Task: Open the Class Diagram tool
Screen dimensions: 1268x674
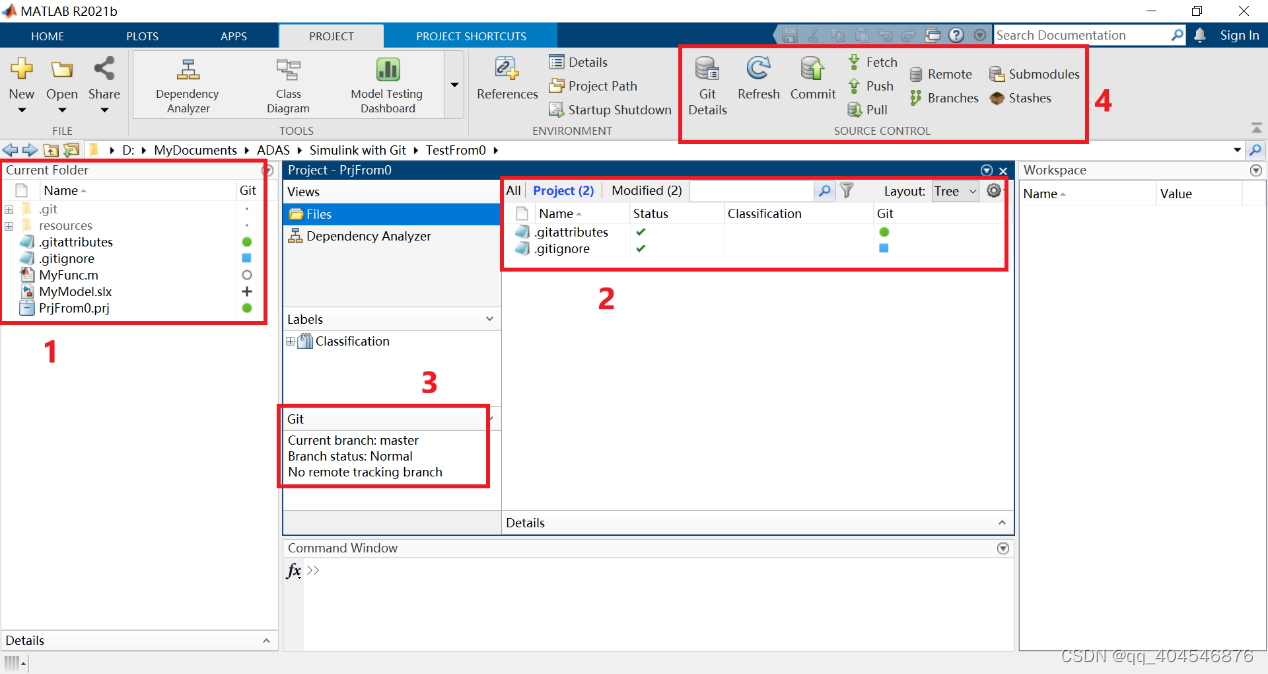Action: coord(288,86)
